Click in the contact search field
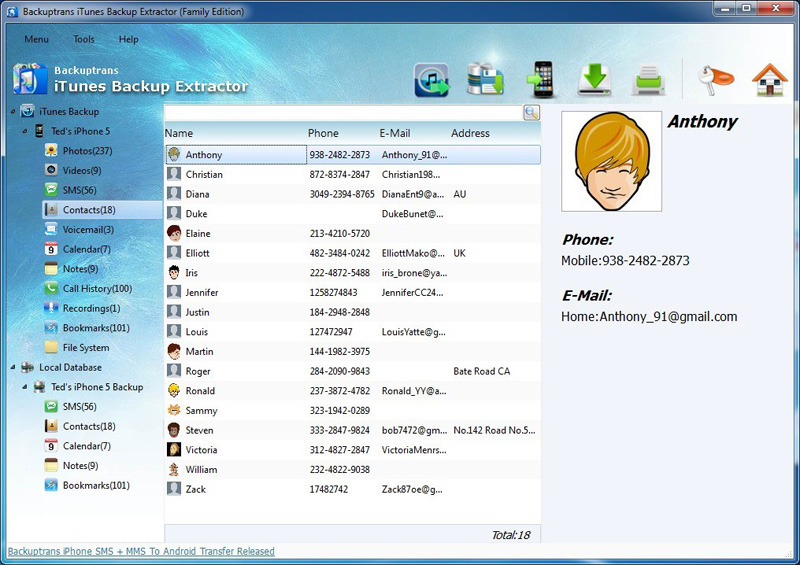Screen dimensions: 800x565 [x=343, y=113]
